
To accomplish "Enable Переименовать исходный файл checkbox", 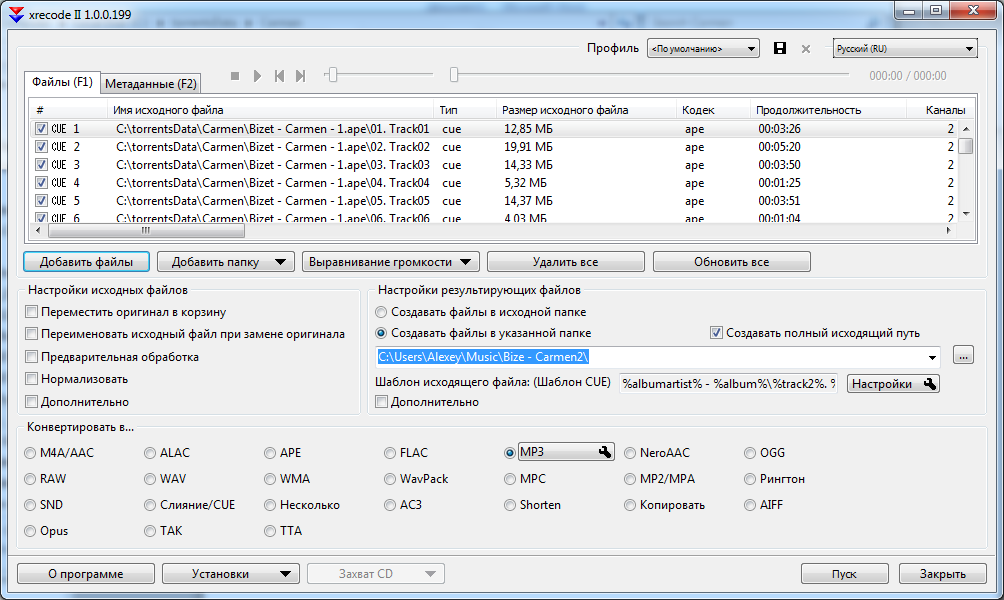I will click(x=31, y=334).
